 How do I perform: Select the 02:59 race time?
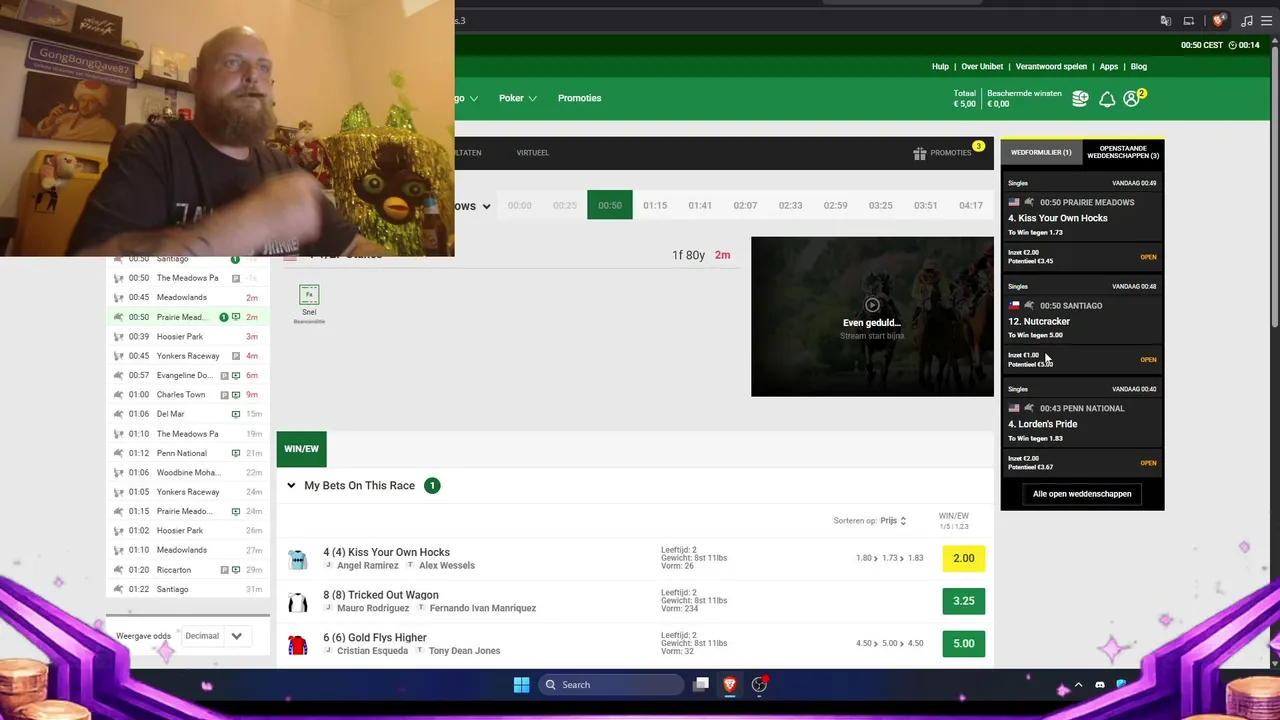tap(835, 205)
